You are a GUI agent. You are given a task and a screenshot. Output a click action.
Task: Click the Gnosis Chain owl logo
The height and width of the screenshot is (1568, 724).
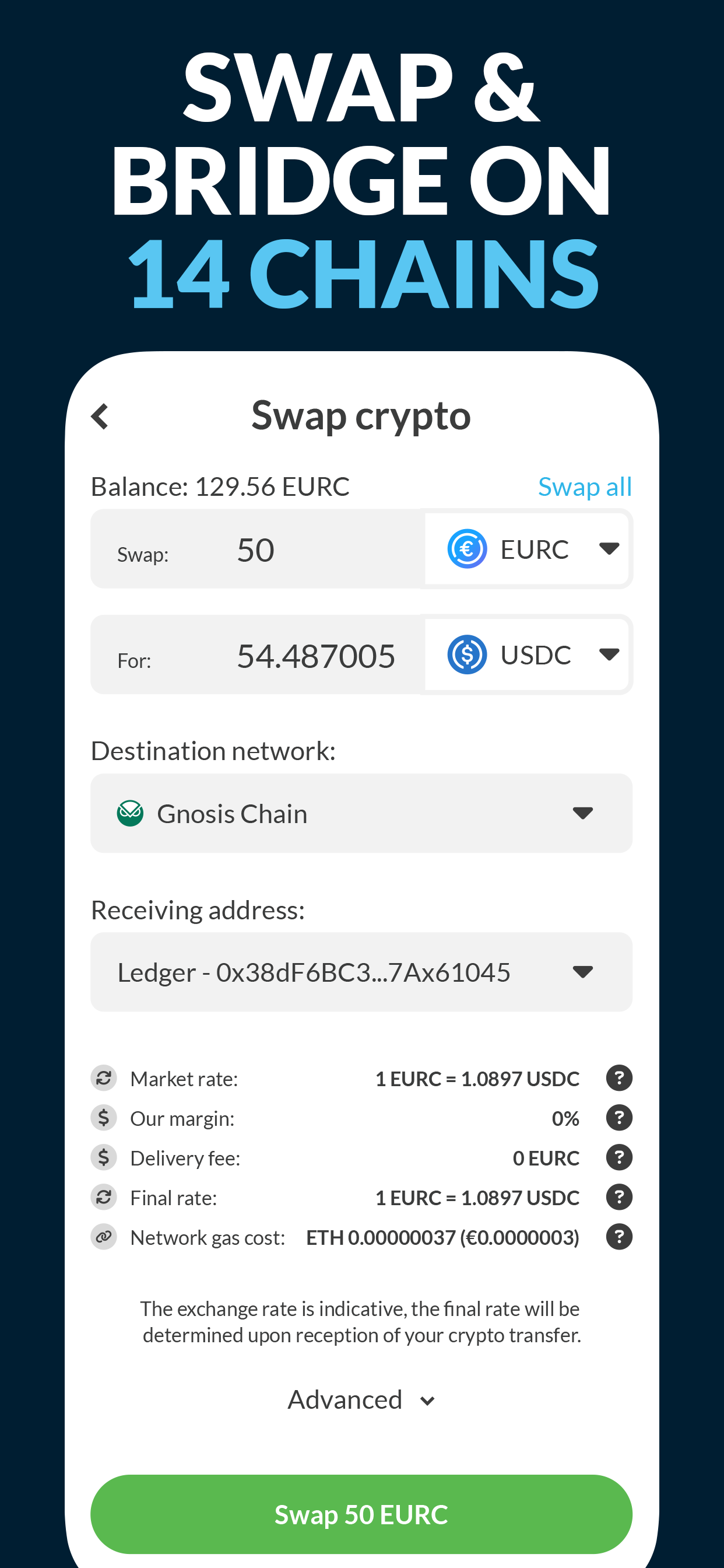130,813
